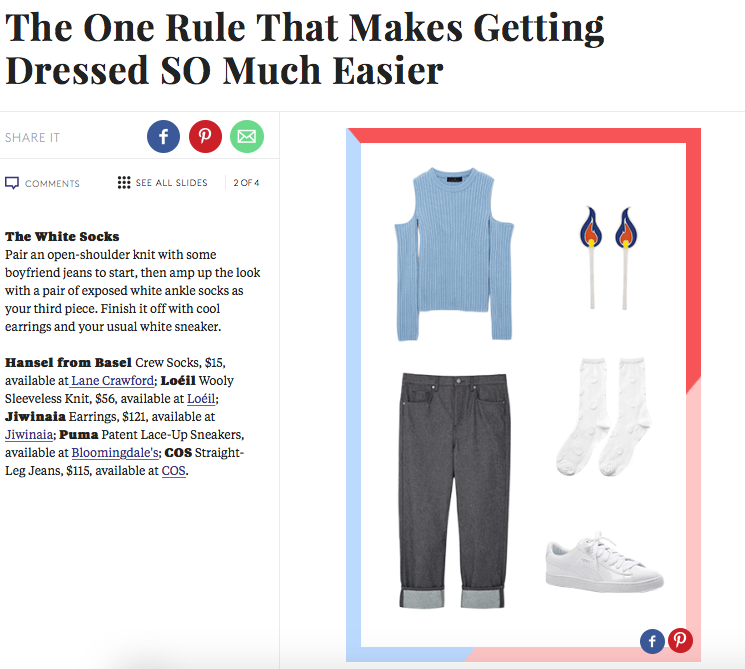
Task: Click the matchstick flame earrings image
Action: 609,258
